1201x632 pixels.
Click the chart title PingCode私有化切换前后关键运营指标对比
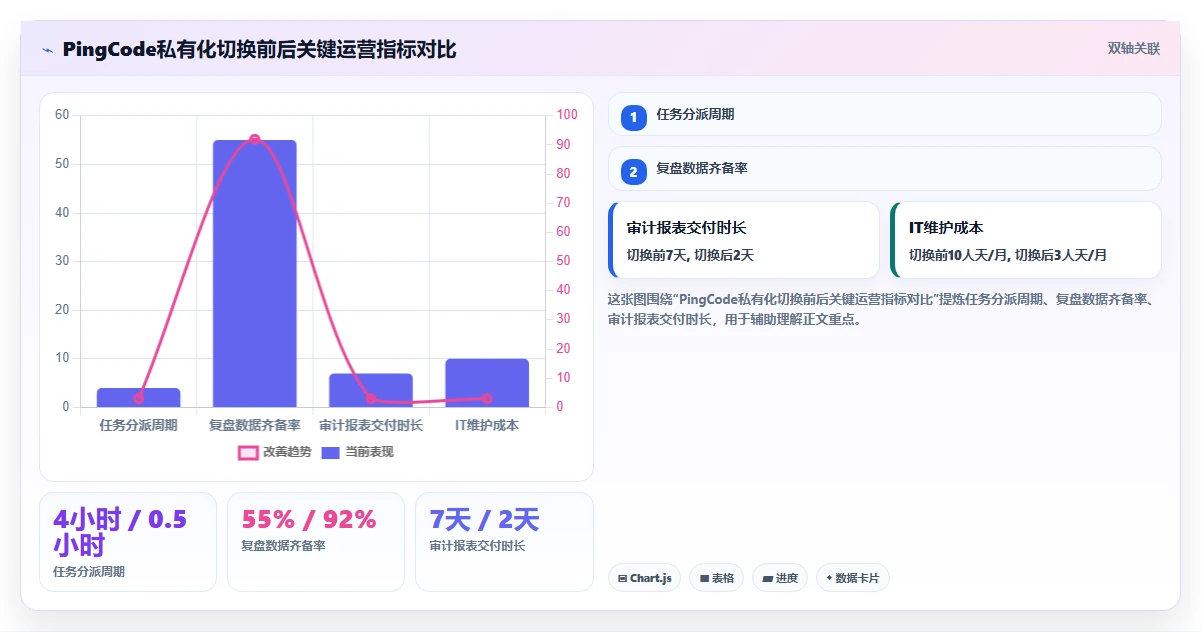pos(259,50)
